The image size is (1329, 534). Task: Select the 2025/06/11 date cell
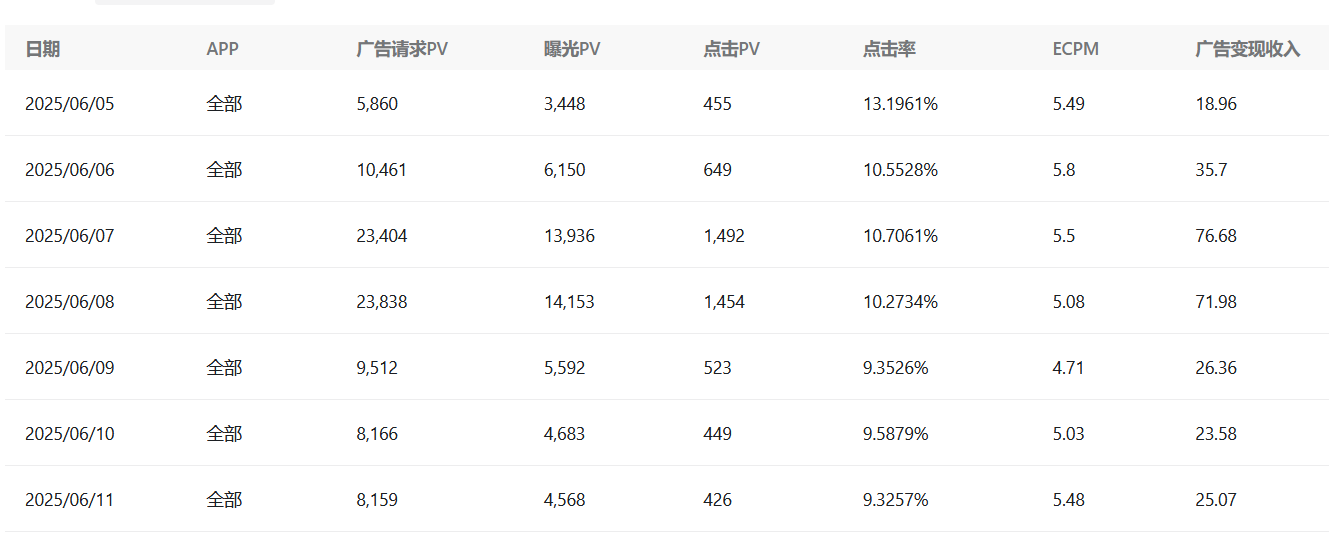tap(70, 500)
